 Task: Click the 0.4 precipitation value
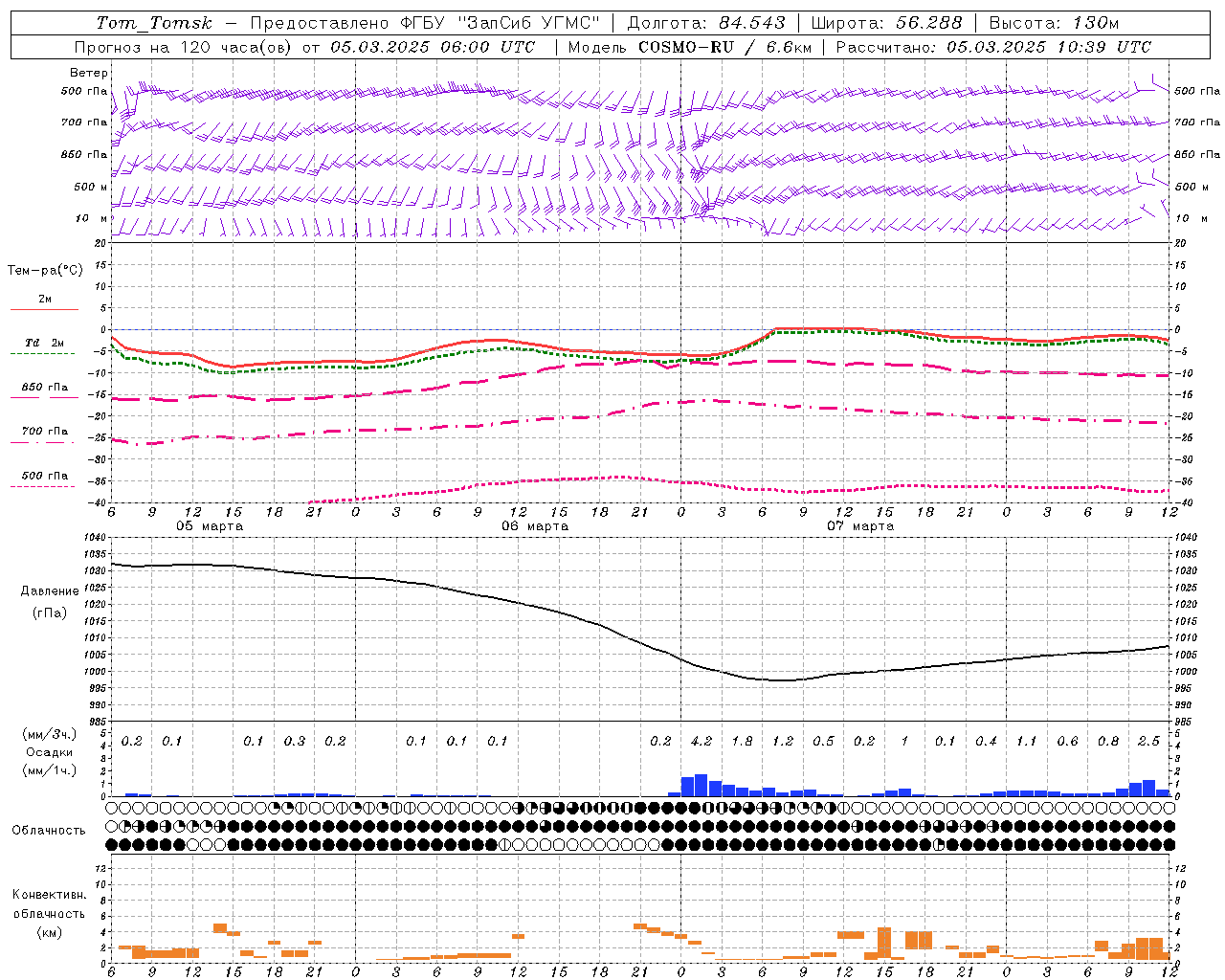[986, 742]
